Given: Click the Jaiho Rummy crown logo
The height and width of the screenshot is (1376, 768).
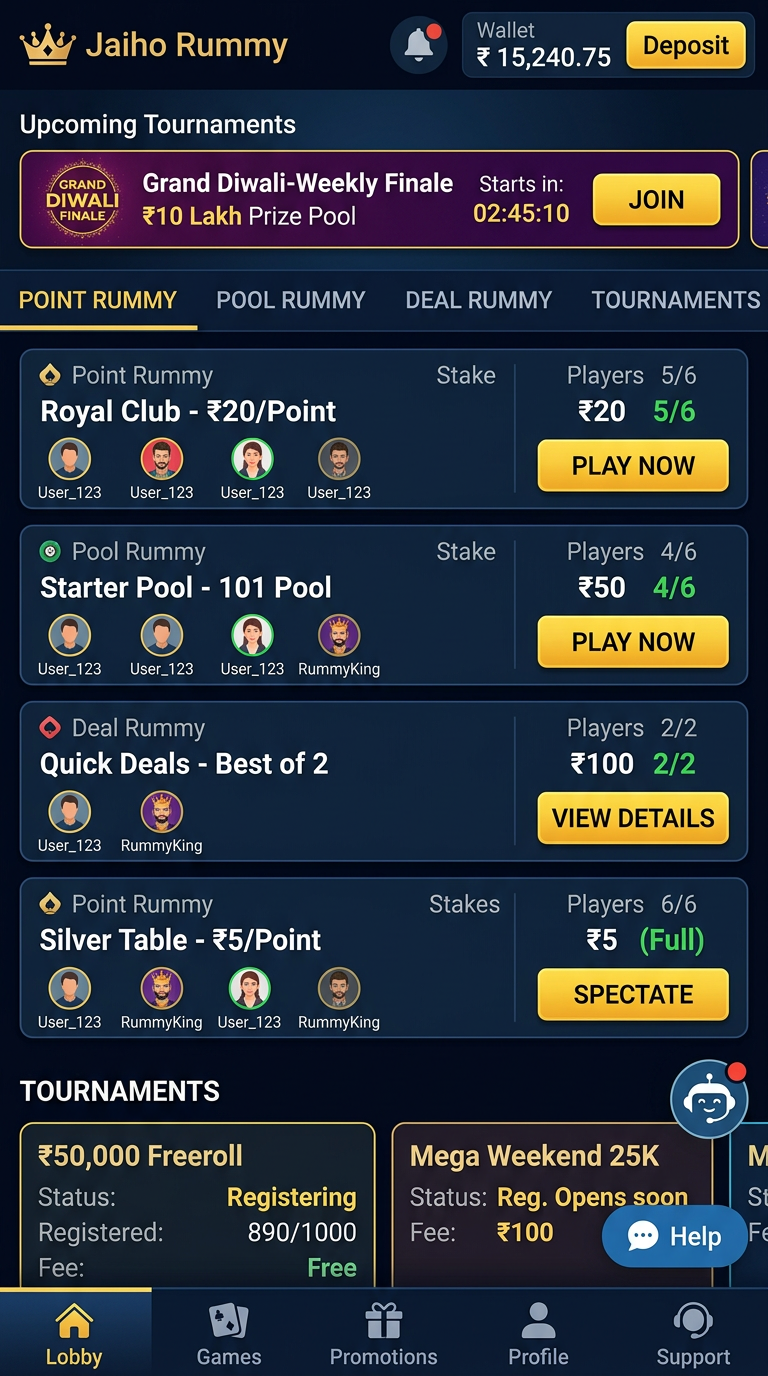Looking at the screenshot, I should 45,44.
